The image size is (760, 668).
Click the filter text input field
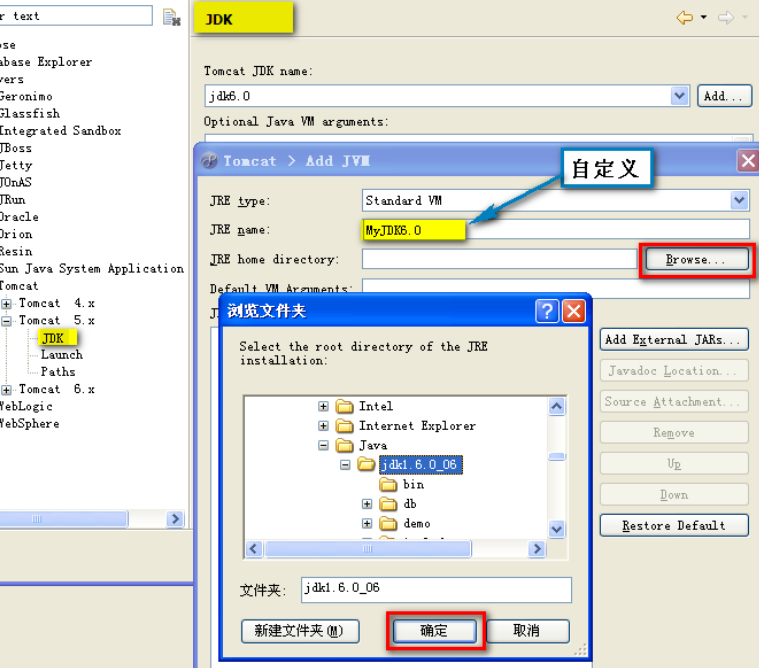[76, 16]
